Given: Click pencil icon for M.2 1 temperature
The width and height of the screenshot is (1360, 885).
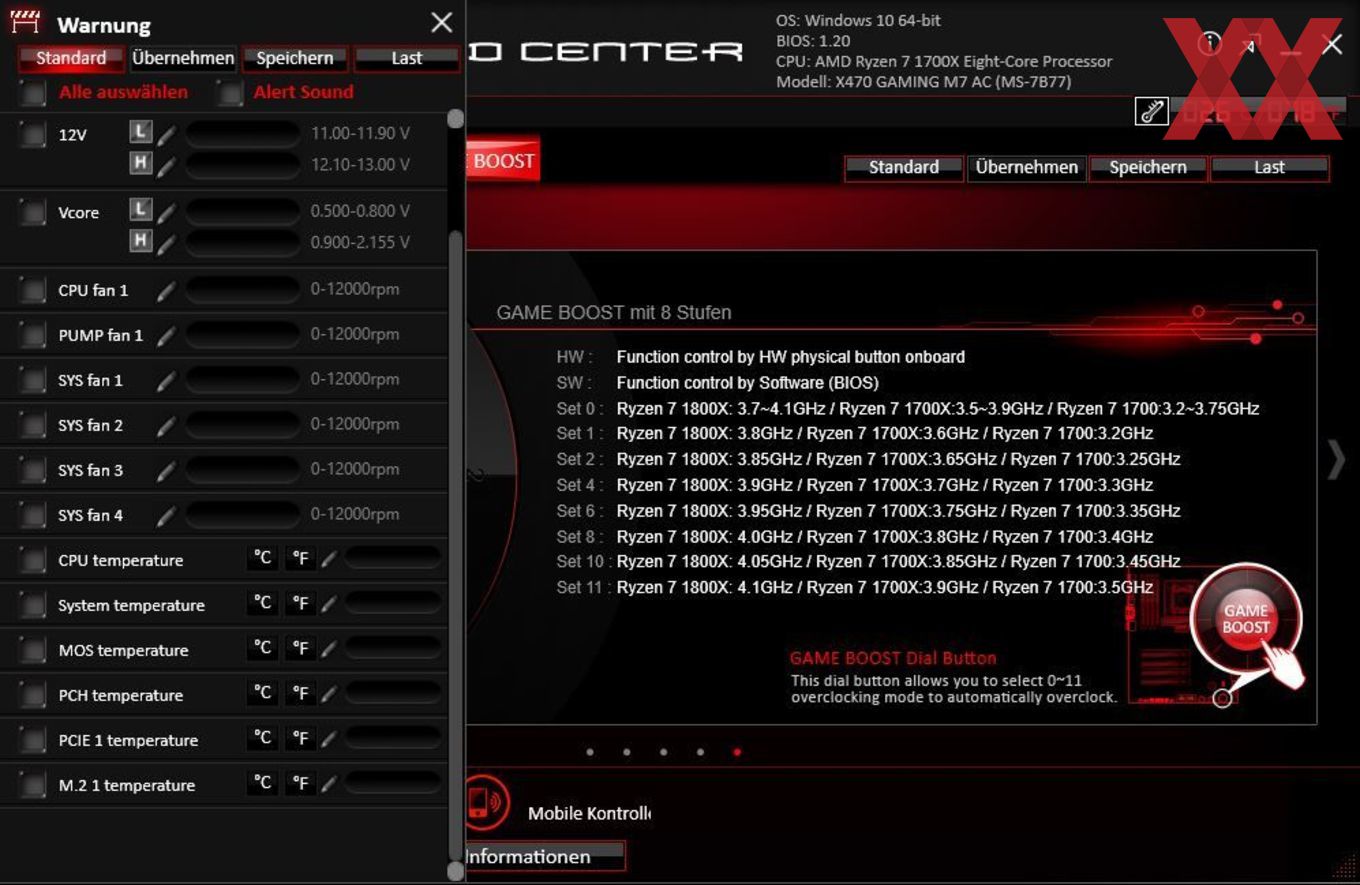Looking at the screenshot, I should pos(329,784).
